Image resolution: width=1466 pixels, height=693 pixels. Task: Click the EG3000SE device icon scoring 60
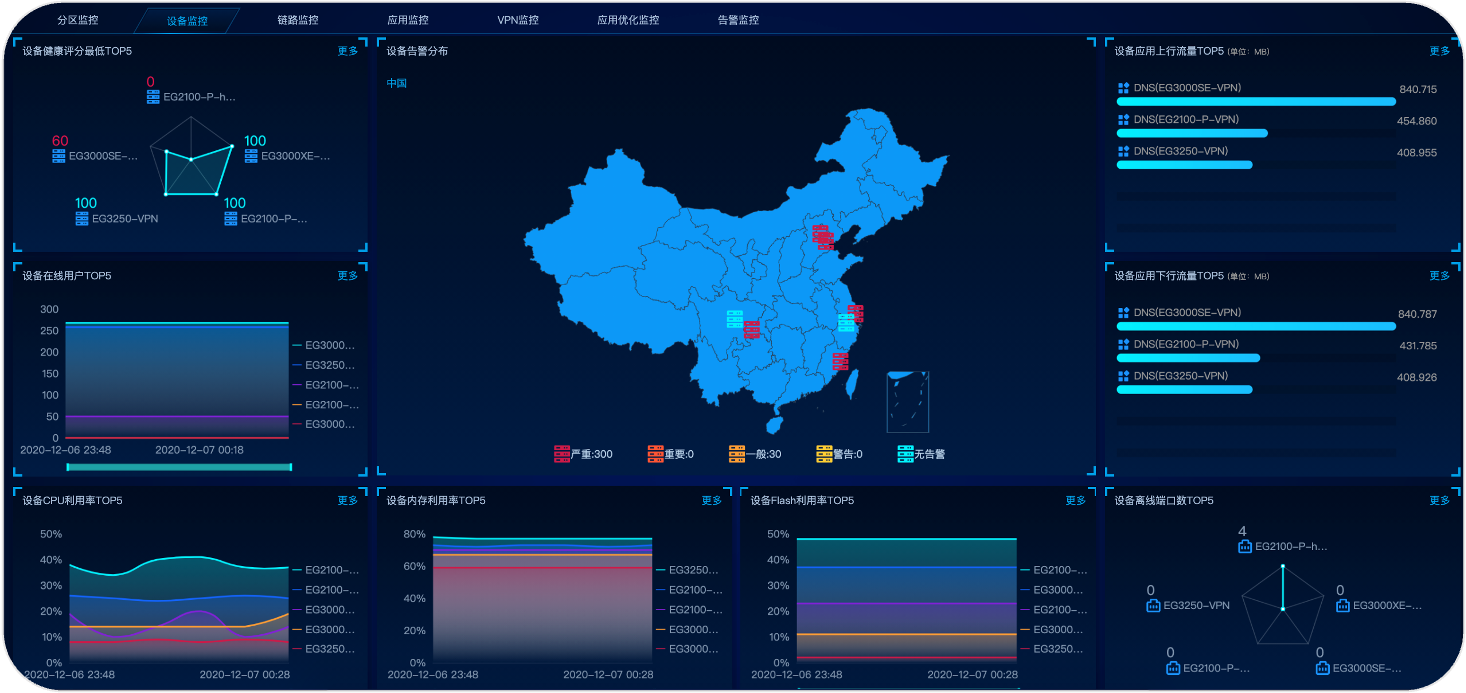click(x=59, y=156)
